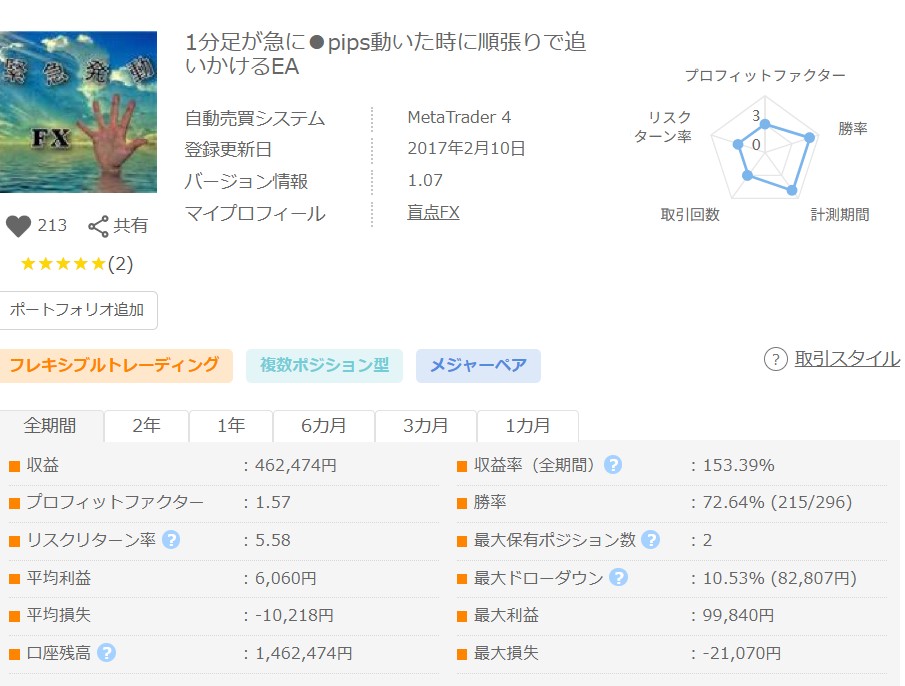The width and height of the screenshot is (905, 686).
Task: Click the five-star rating
Action: coord(63,264)
